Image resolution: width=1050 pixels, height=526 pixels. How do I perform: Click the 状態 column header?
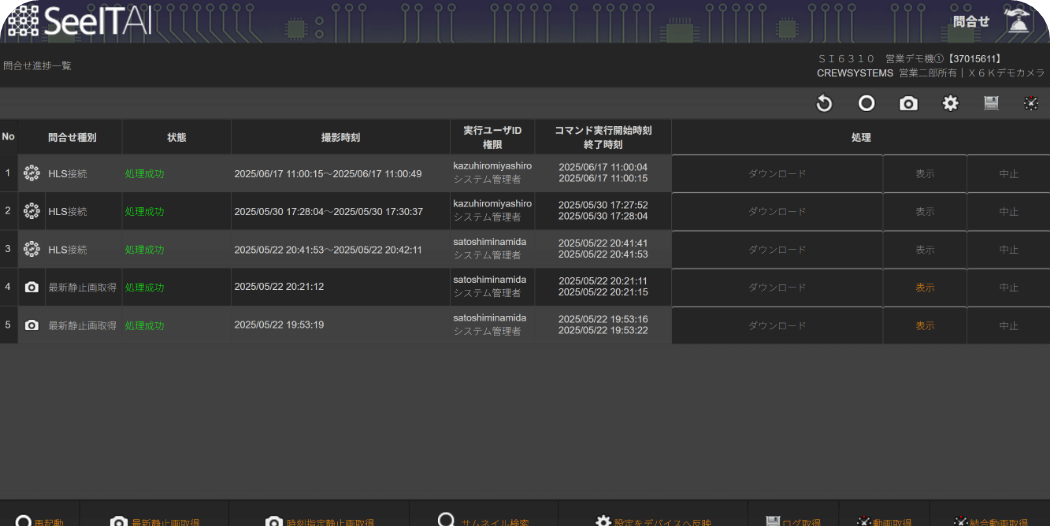tap(176, 138)
